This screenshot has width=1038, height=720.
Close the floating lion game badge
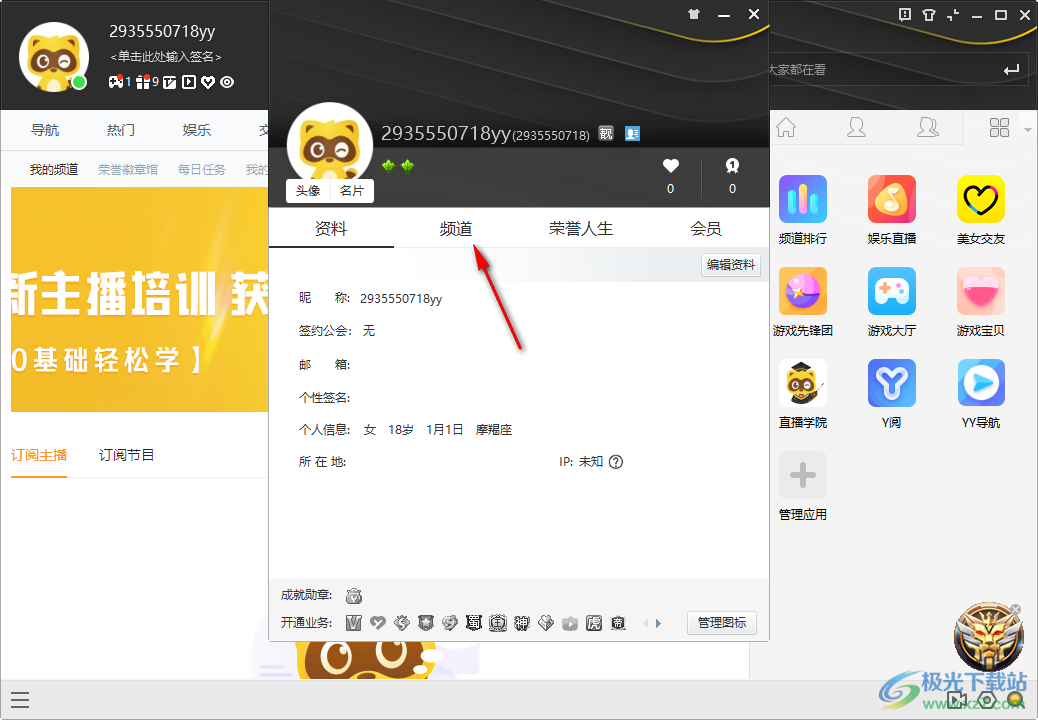click(x=1015, y=609)
